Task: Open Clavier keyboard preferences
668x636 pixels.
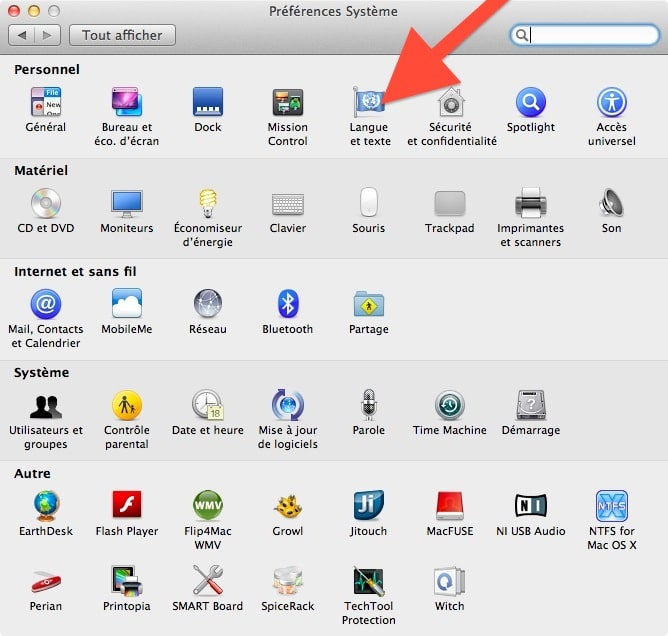Action: coord(288,204)
